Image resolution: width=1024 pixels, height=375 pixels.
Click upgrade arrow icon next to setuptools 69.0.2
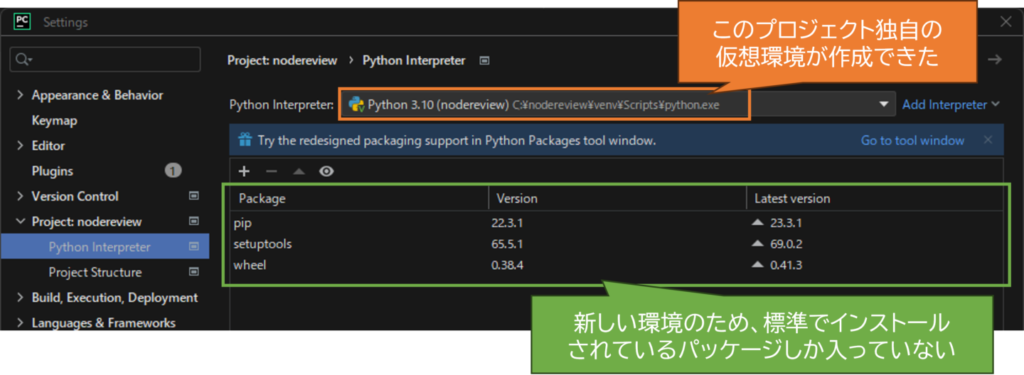click(758, 243)
